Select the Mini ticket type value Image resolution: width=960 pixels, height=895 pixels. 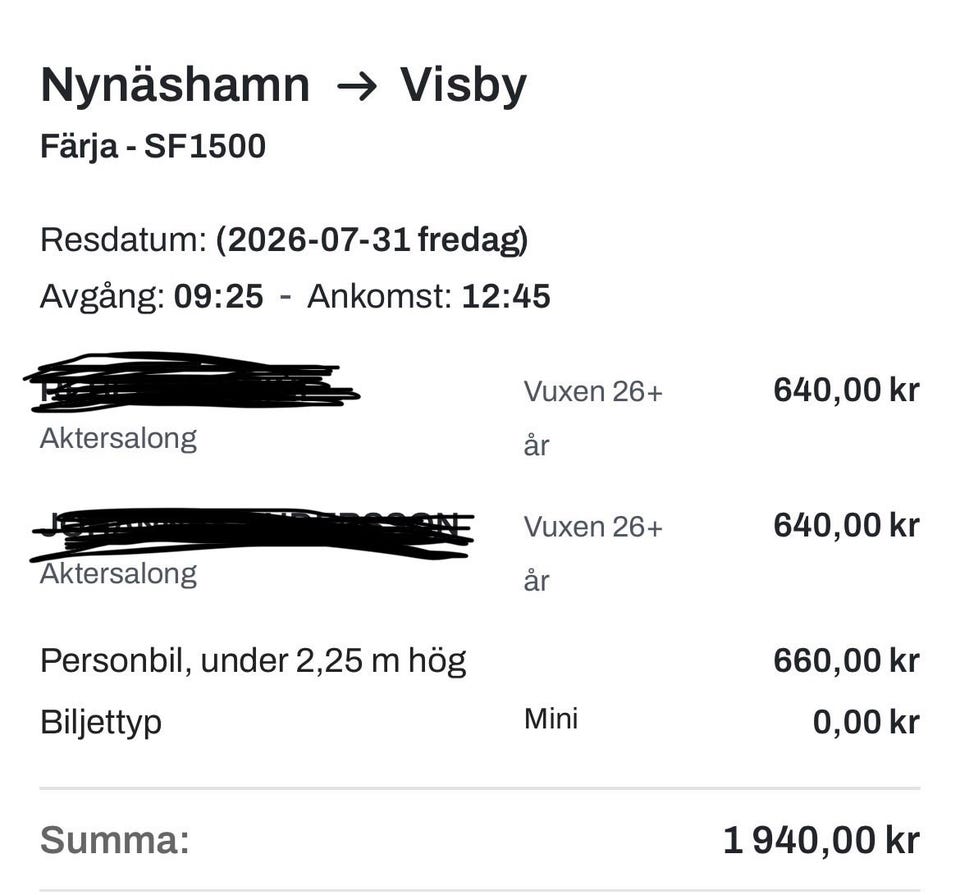(551, 719)
